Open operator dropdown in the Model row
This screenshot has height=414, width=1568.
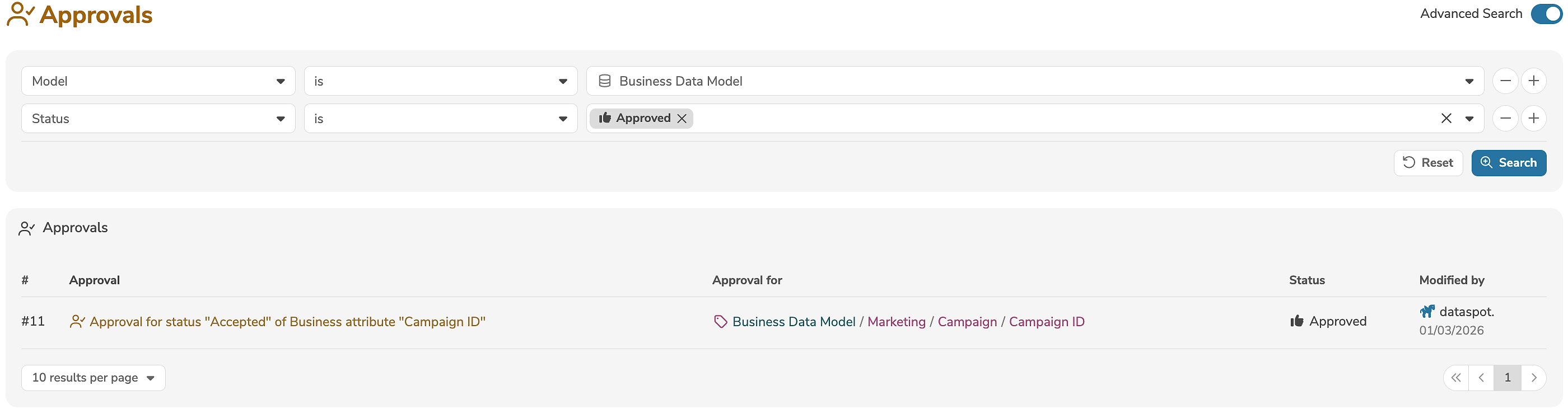pos(440,81)
